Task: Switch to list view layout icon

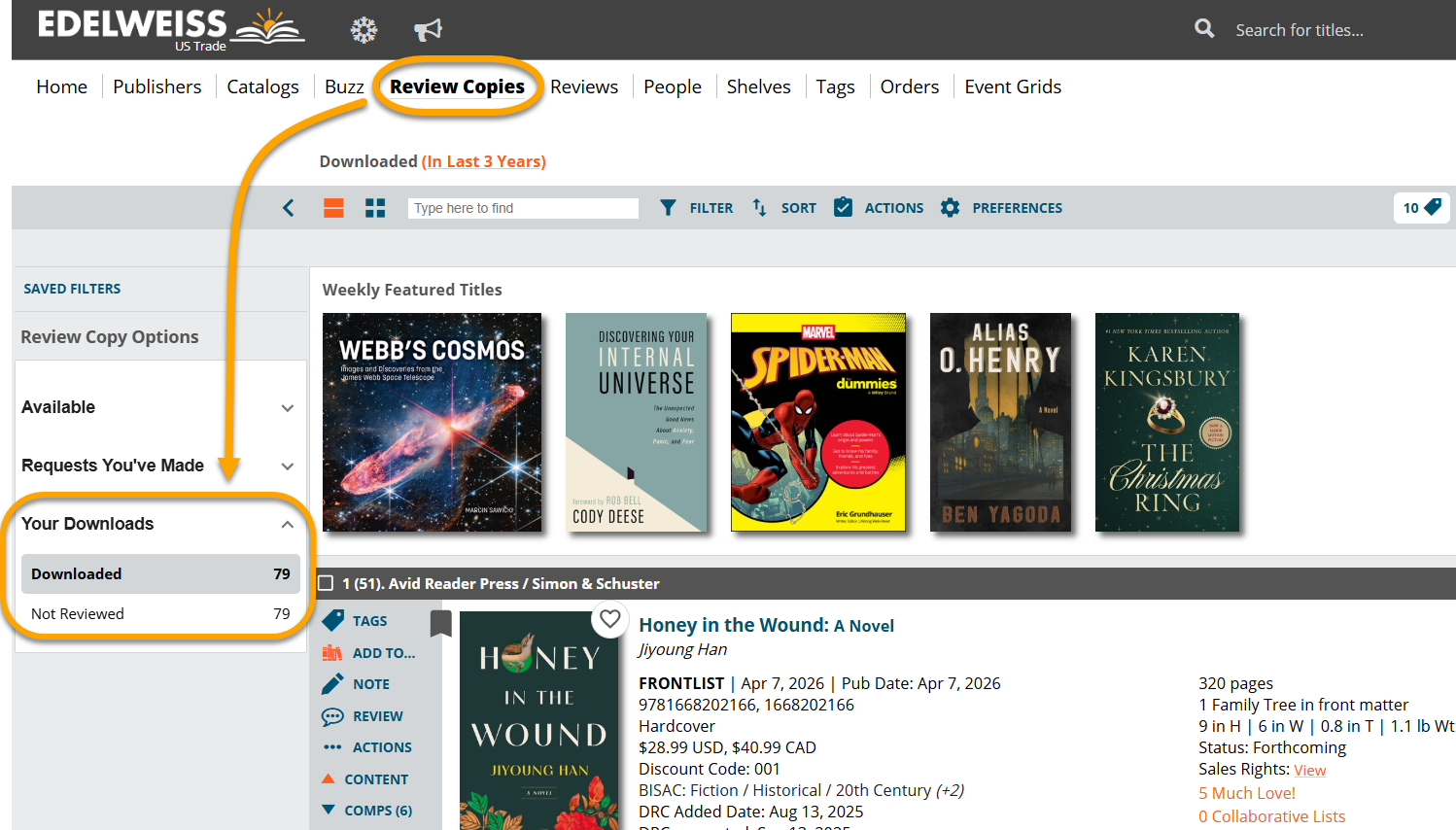Action: pos(333,208)
